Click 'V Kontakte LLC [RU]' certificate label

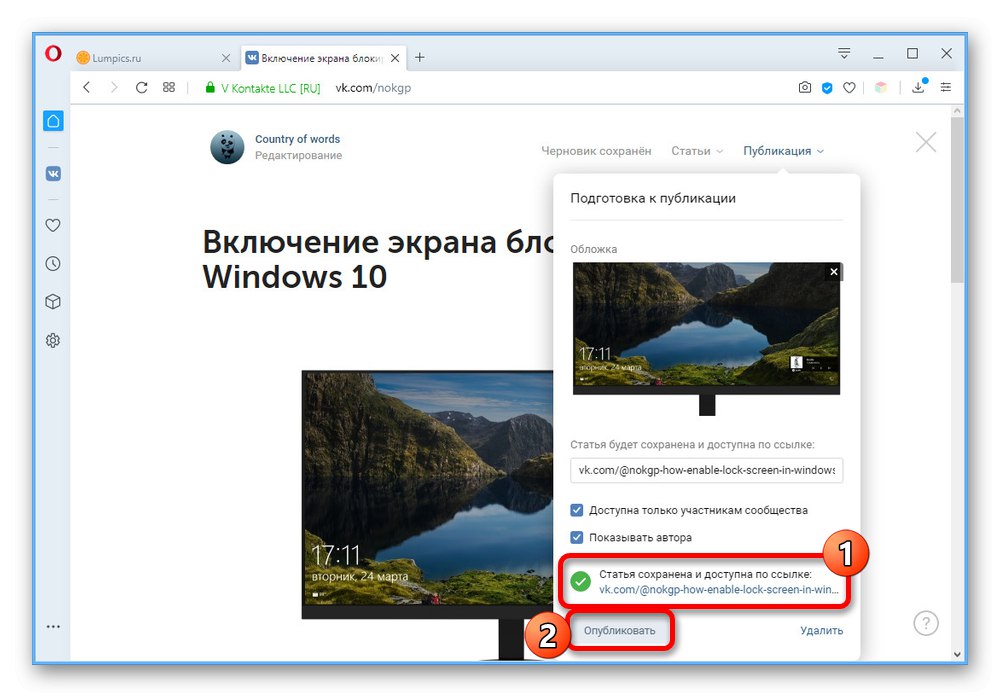[x=270, y=88]
